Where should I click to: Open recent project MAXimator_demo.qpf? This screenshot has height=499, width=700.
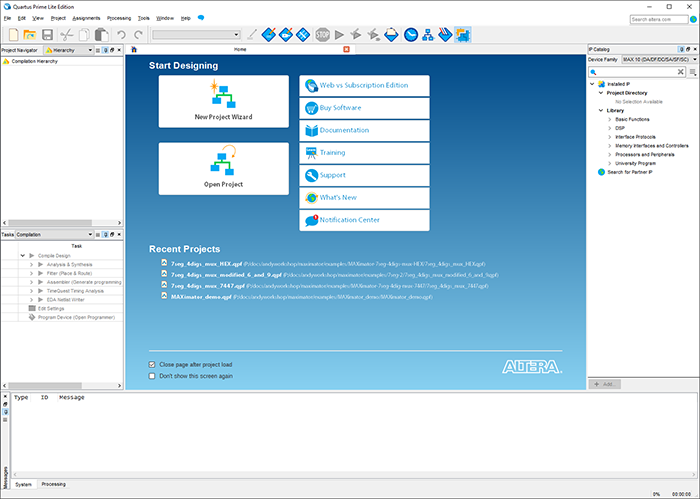[x=201, y=297]
